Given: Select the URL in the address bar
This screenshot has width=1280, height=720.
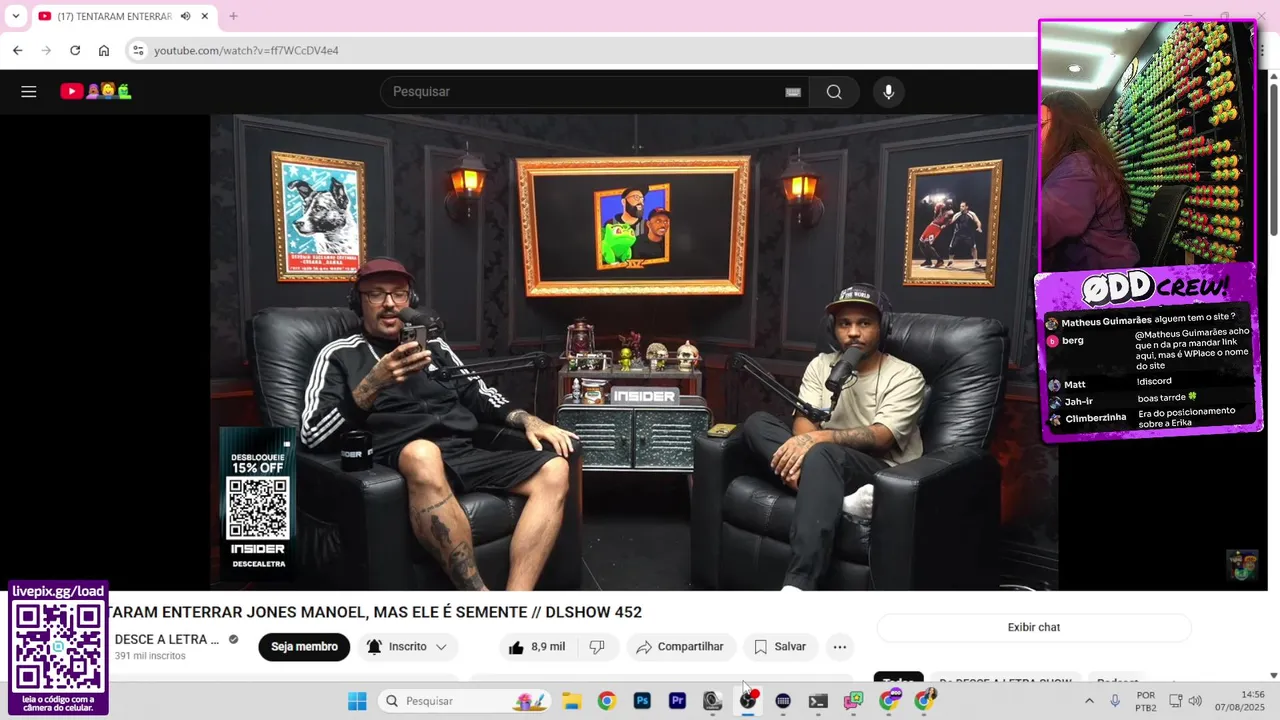Looking at the screenshot, I should click(x=246, y=50).
